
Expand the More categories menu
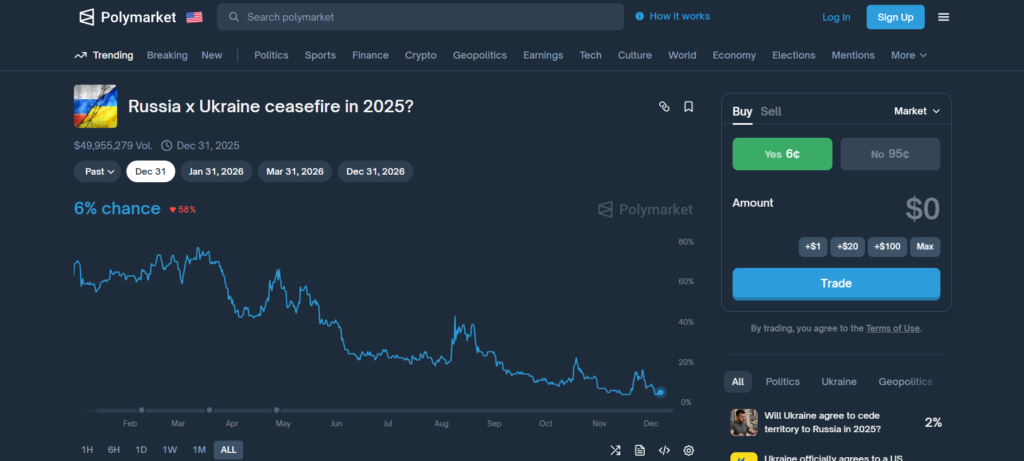(908, 55)
